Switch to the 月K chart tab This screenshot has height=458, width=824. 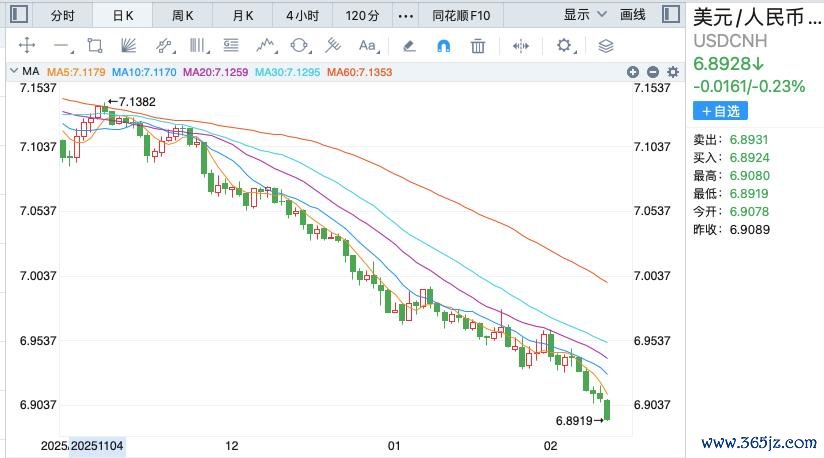pyautogui.click(x=243, y=16)
